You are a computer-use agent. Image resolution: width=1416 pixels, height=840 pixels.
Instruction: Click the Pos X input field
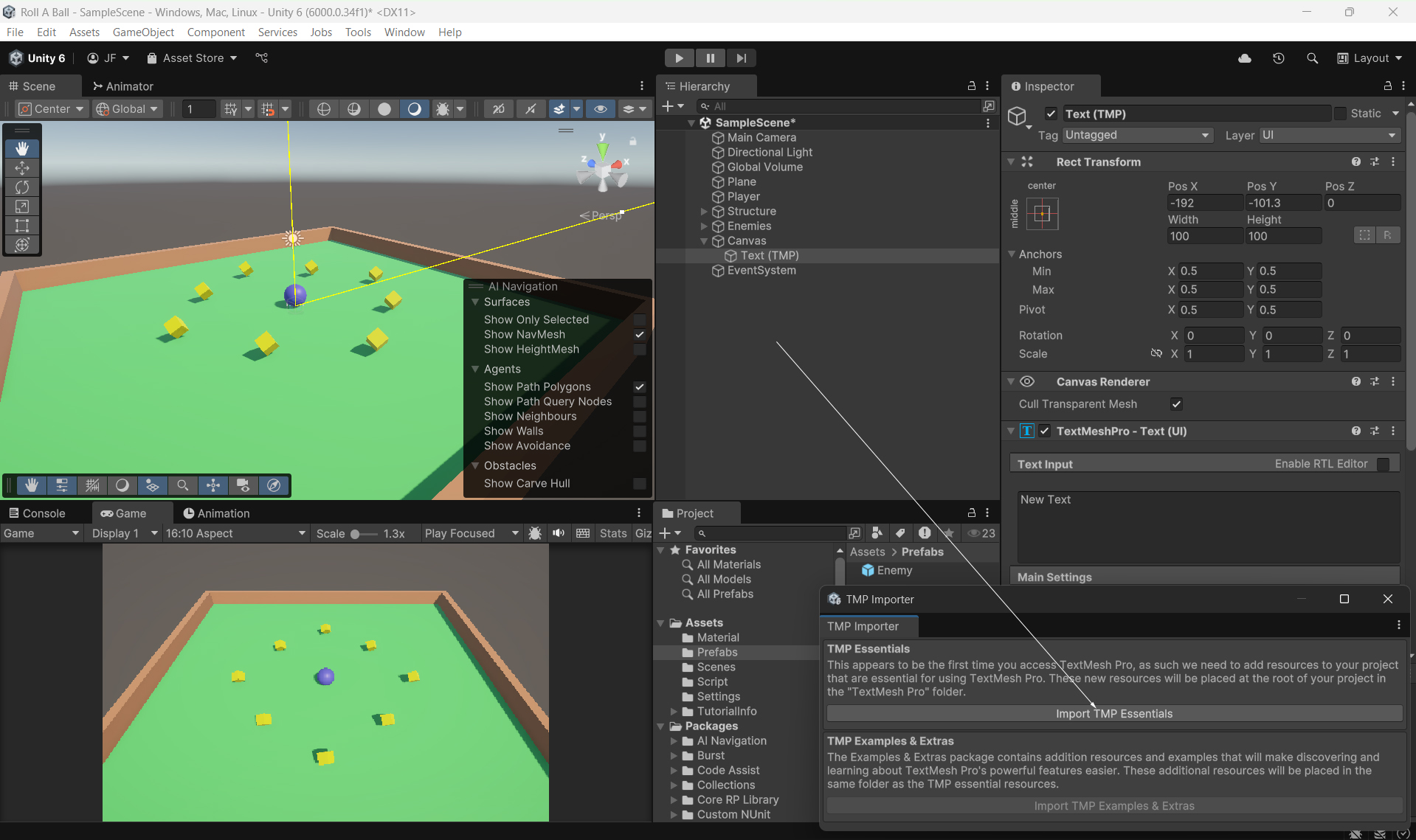pyautogui.click(x=1204, y=203)
